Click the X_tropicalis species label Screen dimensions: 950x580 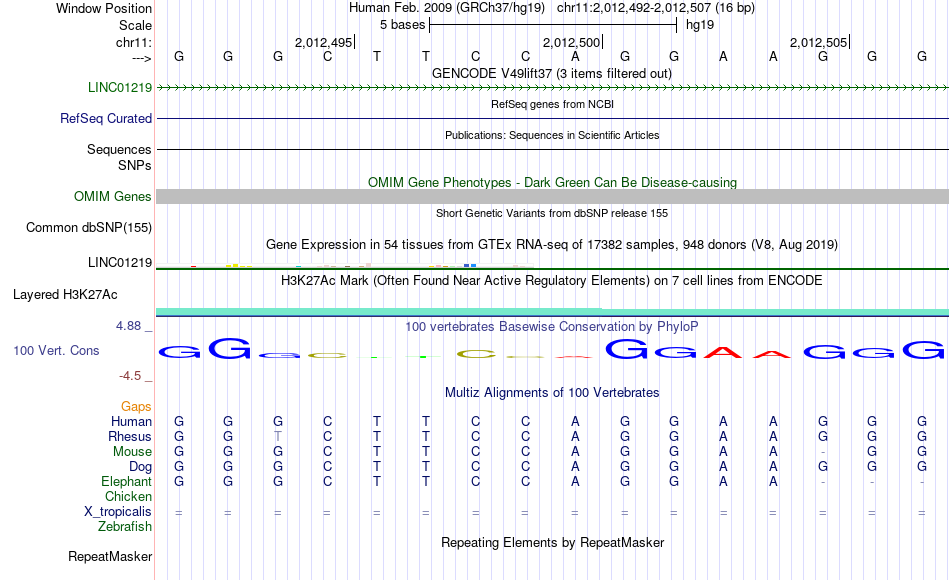(x=118, y=512)
